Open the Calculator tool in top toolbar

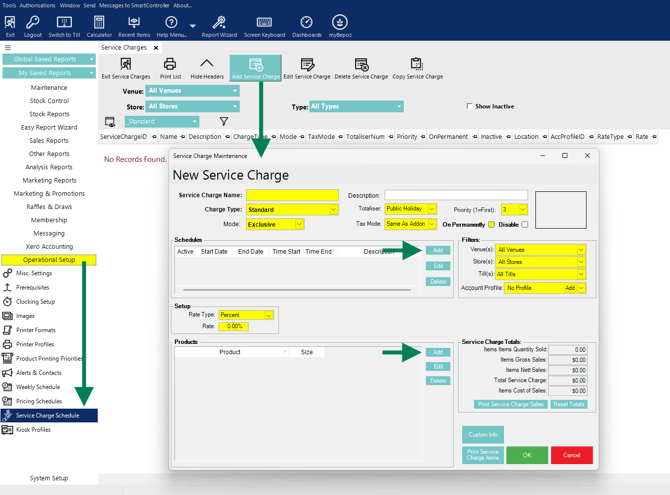[99, 27]
